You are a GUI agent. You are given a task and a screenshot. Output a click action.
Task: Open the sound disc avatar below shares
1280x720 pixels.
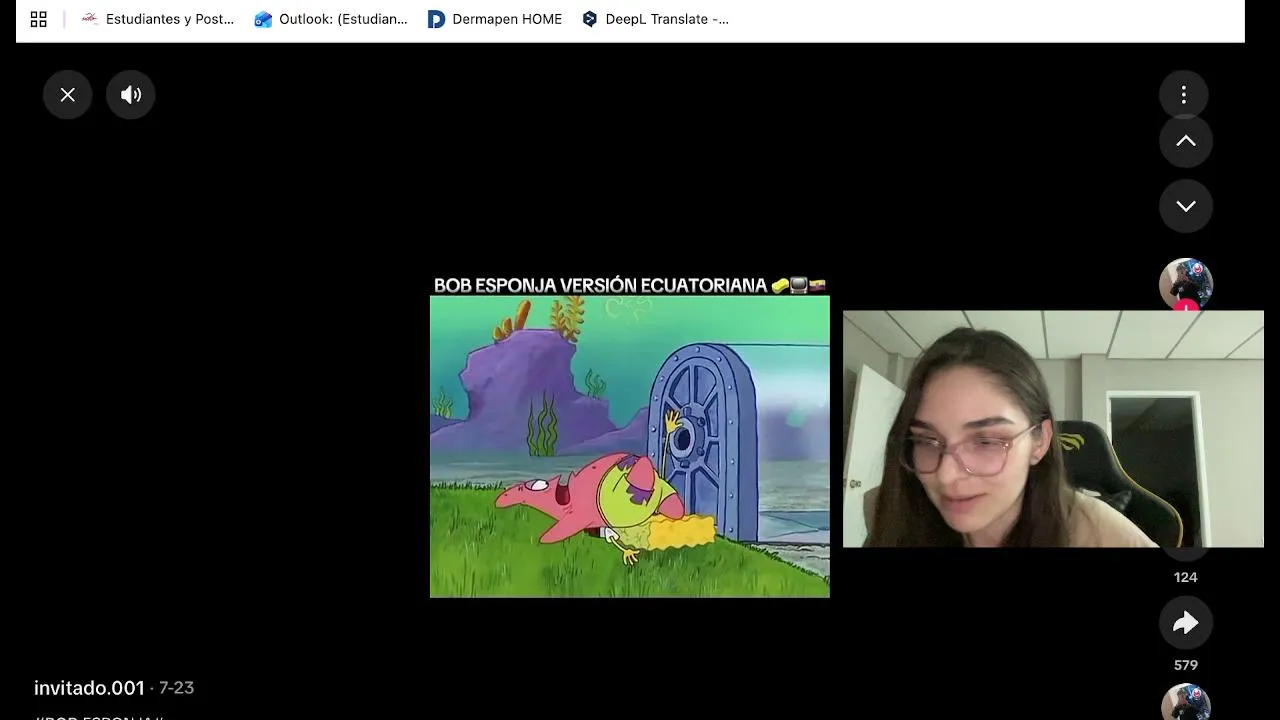(x=1186, y=702)
